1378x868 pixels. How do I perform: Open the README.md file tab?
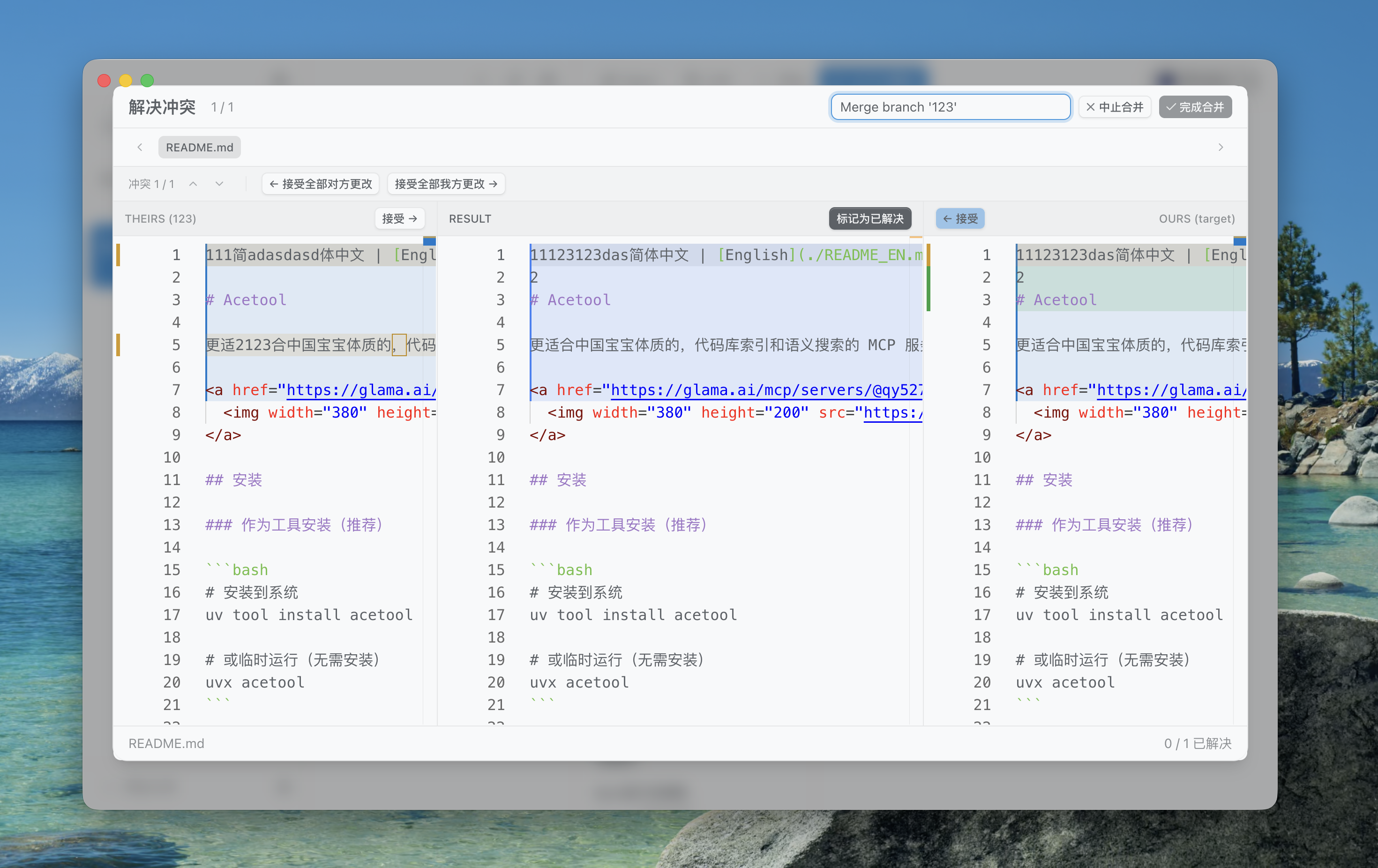pos(199,147)
